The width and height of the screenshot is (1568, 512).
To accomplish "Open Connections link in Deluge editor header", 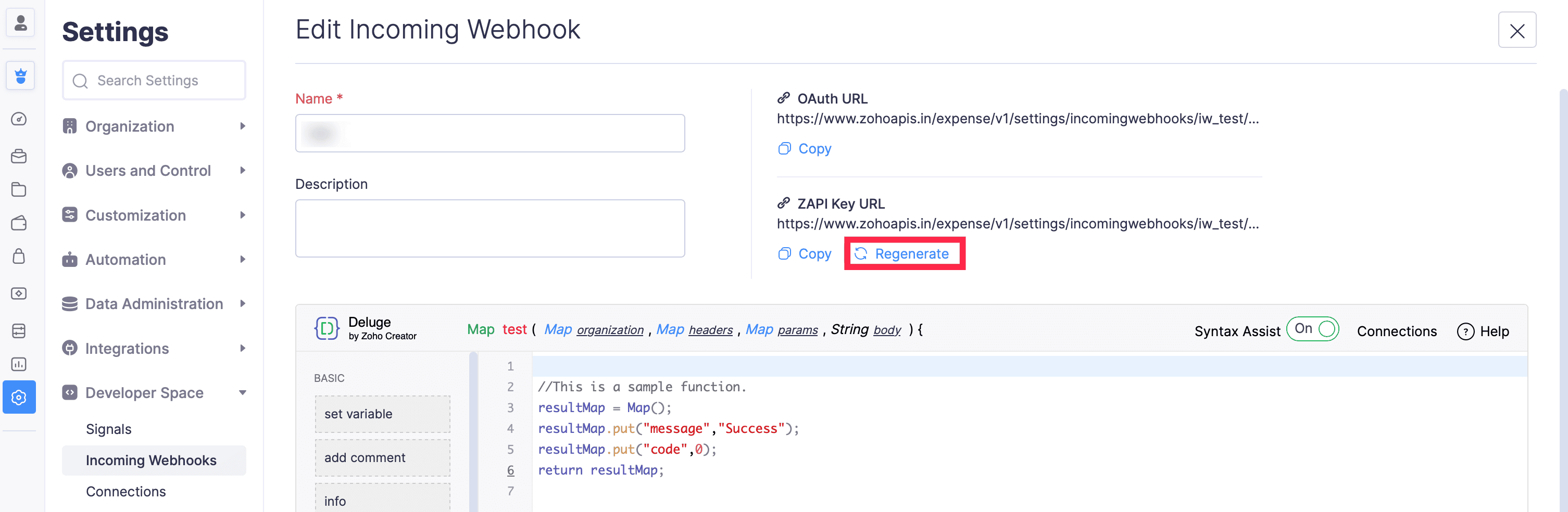I will (x=1396, y=331).
